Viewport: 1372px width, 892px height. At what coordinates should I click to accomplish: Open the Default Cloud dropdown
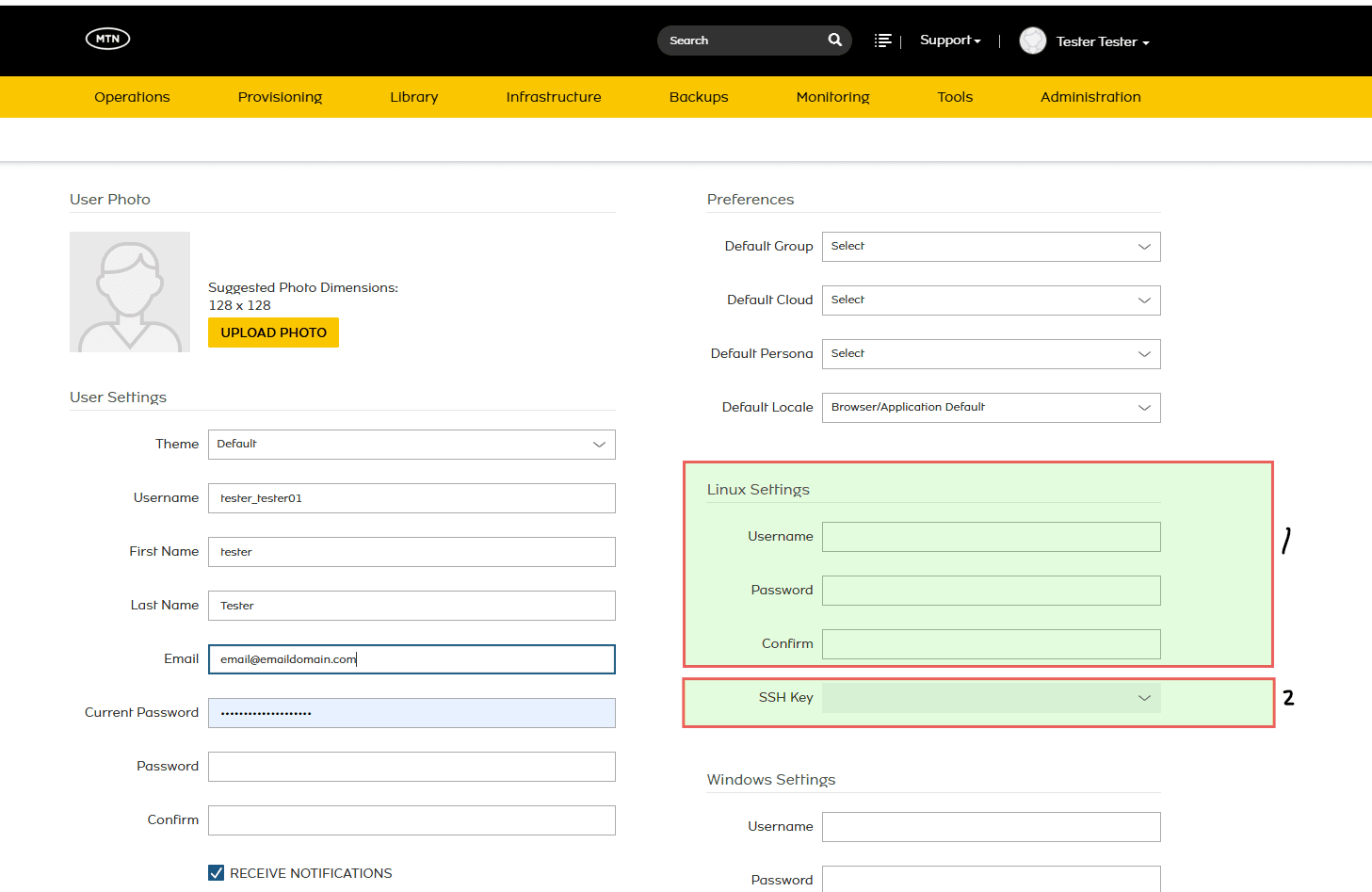[991, 300]
